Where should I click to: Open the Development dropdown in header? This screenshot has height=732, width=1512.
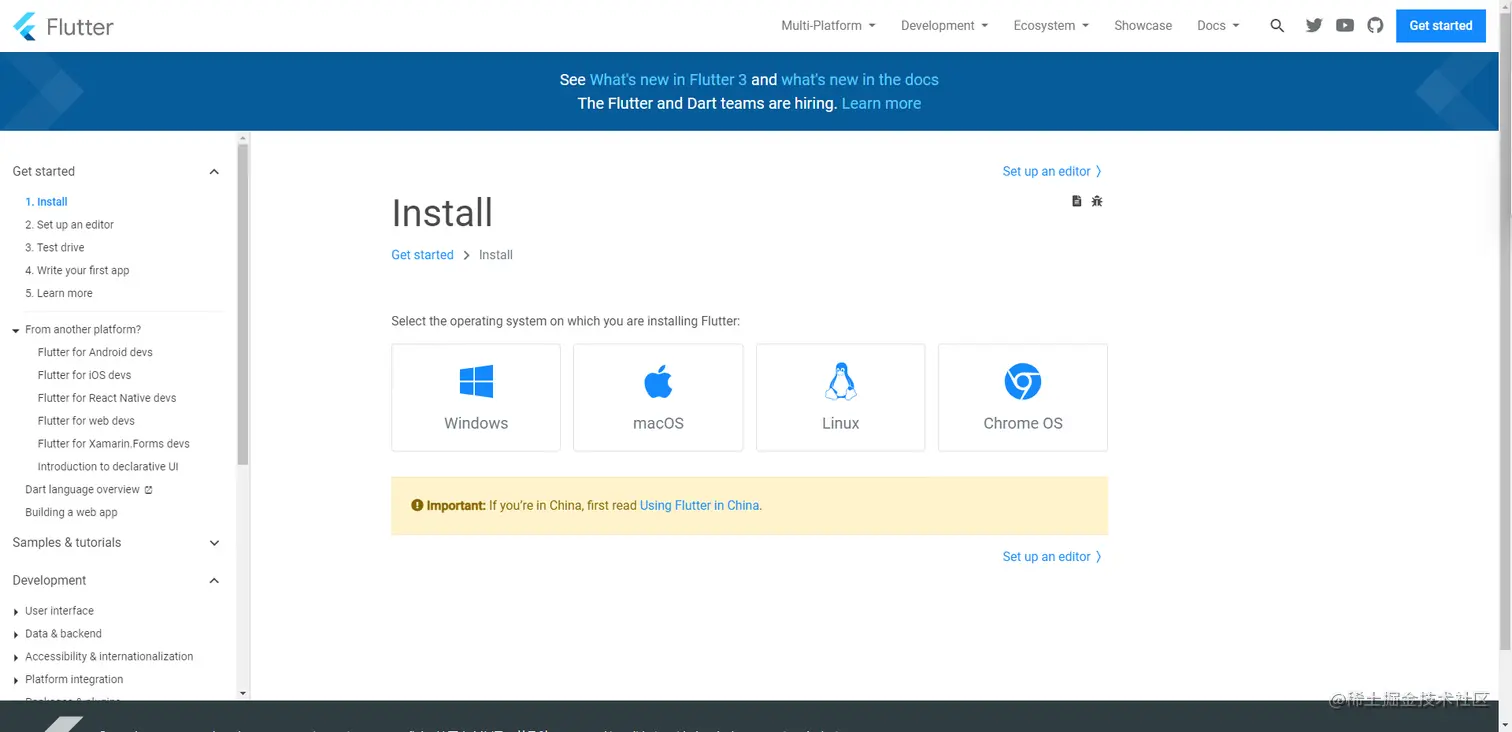[x=944, y=26]
